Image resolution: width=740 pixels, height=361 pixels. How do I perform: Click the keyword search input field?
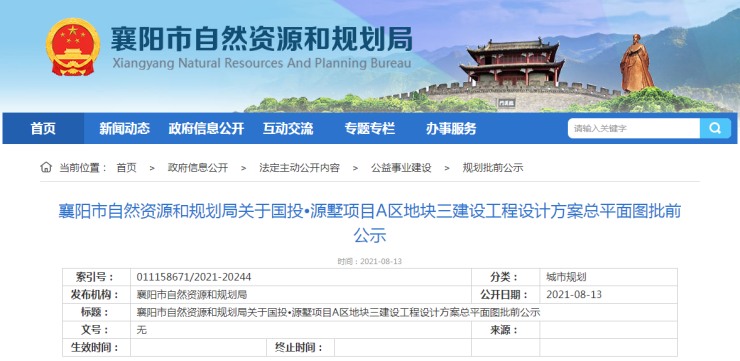point(634,128)
